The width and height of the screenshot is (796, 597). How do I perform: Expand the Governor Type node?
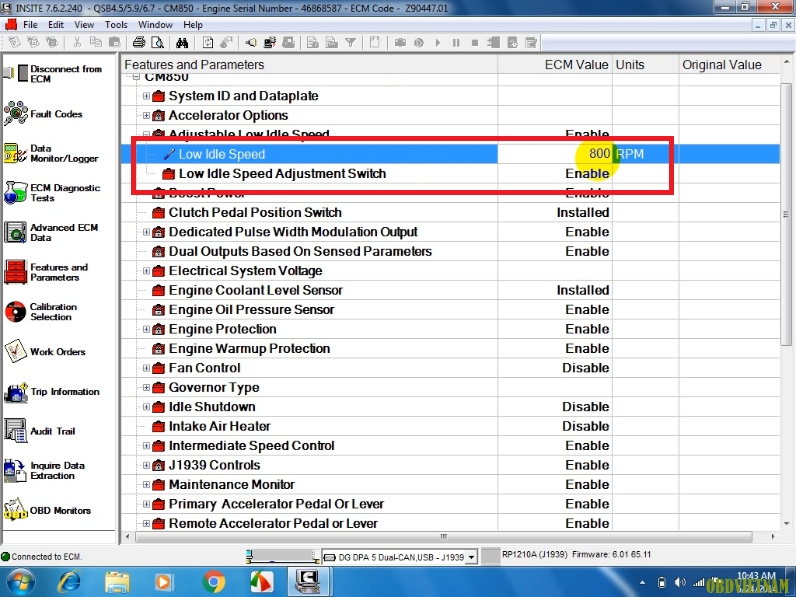(146, 387)
